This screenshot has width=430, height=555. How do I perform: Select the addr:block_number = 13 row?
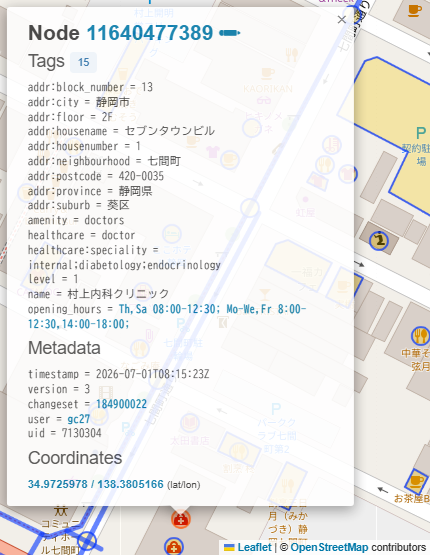(90, 87)
